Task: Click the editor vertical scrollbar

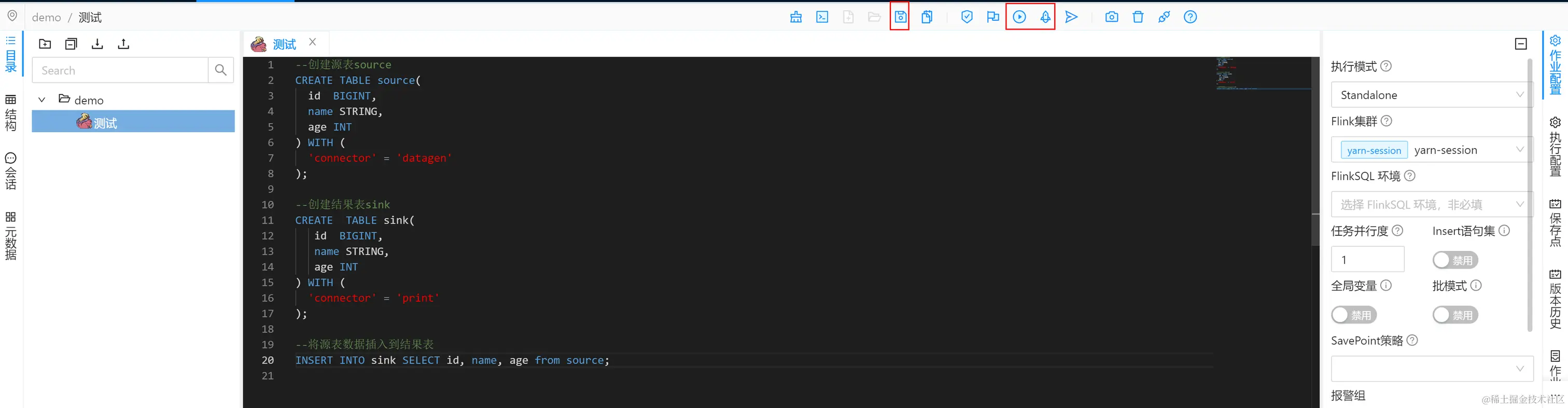Action: [x=1315, y=151]
